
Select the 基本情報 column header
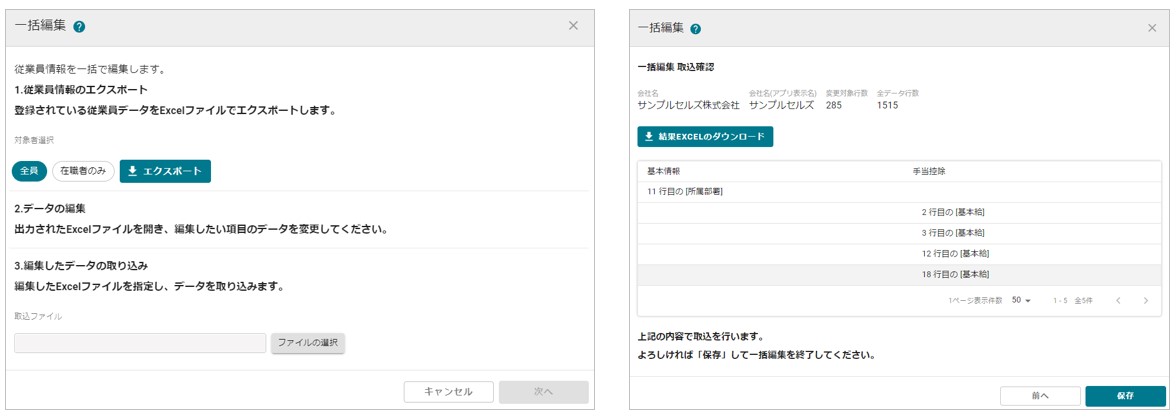coord(664,171)
